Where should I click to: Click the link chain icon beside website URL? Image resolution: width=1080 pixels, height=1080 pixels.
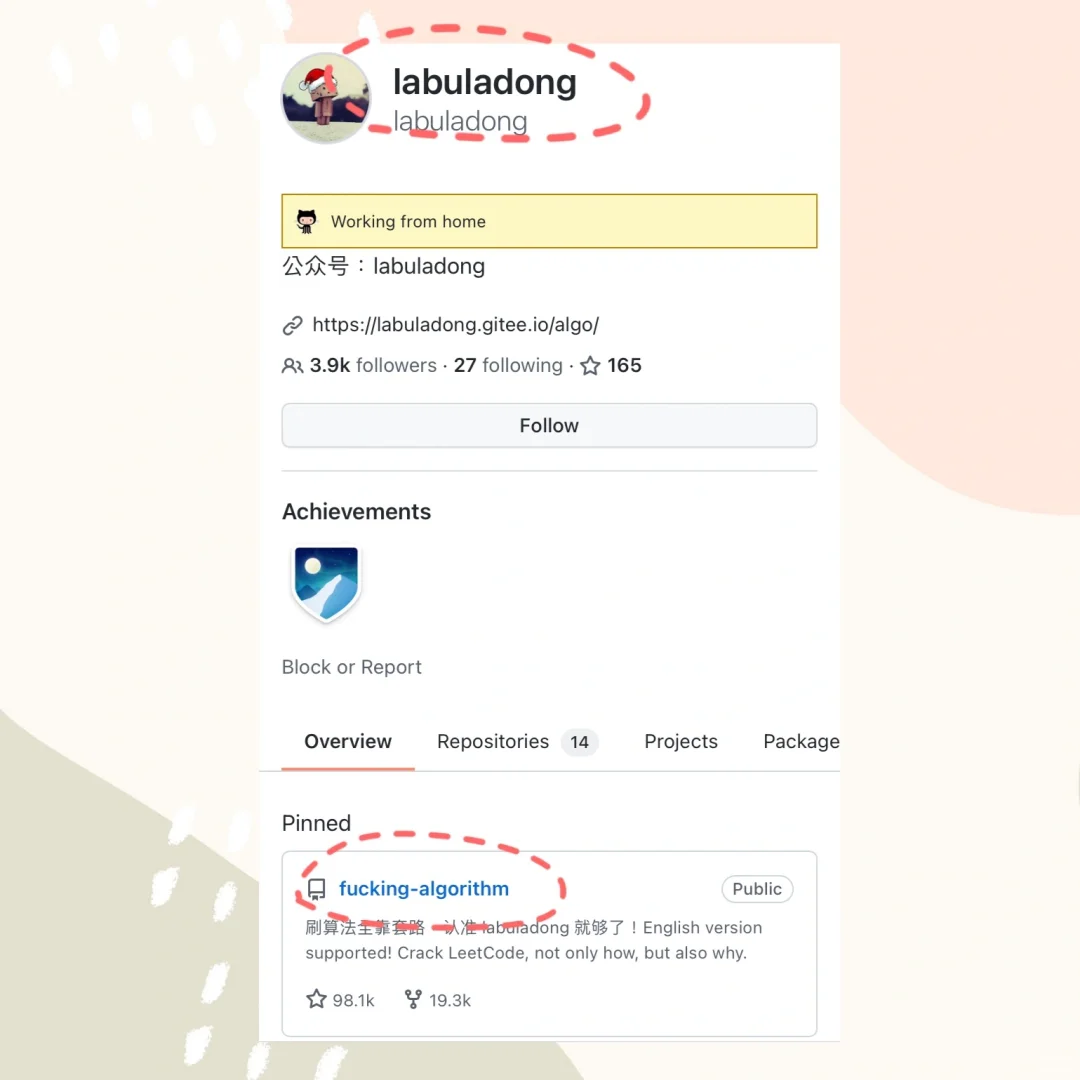(293, 325)
